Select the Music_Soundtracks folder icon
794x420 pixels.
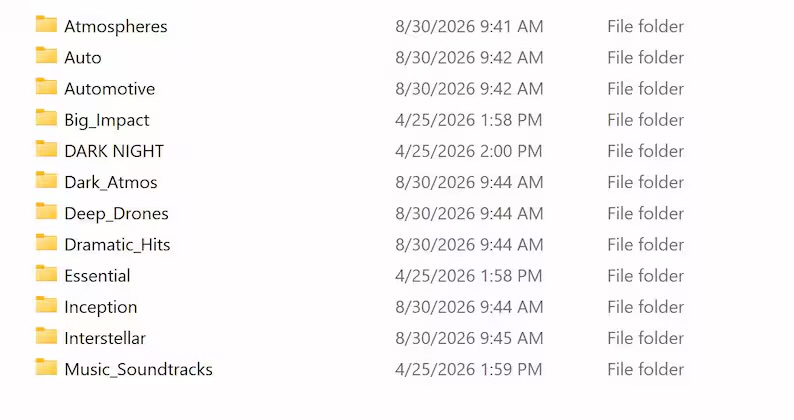46,367
